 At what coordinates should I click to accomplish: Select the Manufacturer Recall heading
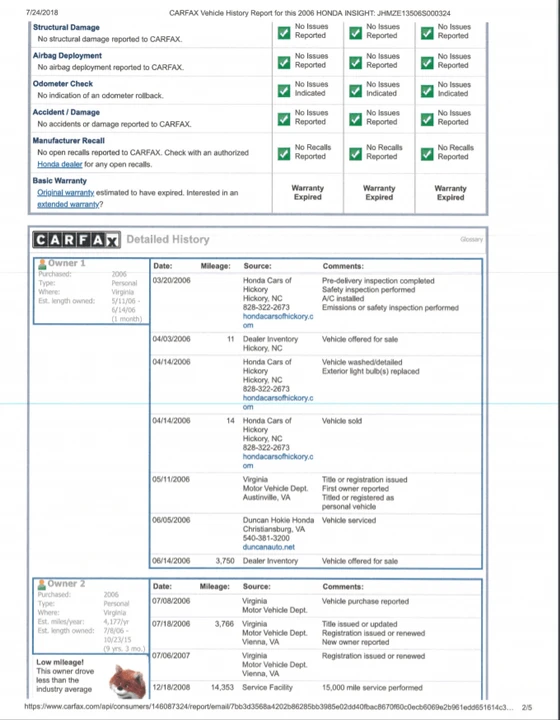68,141
